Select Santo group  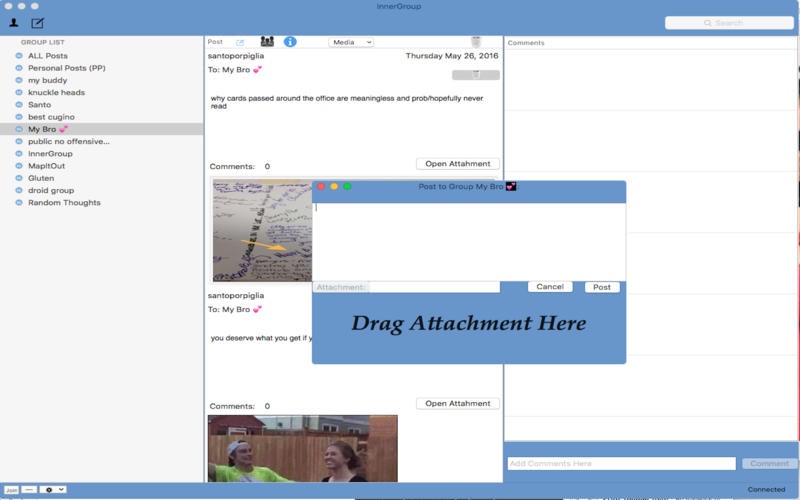(x=39, y=105)
